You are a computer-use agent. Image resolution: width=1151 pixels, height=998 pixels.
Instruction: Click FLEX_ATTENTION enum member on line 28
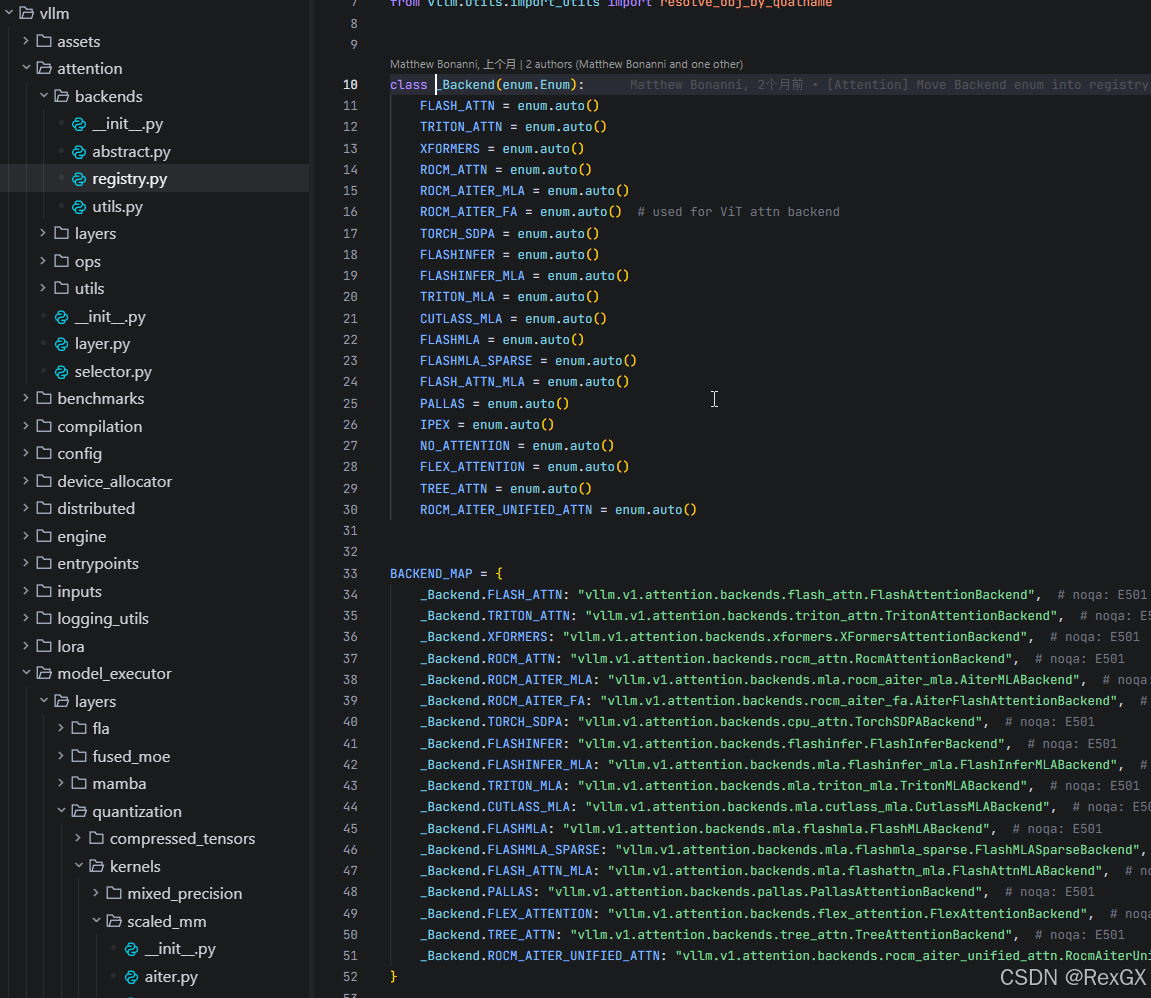tap(472, 467)
